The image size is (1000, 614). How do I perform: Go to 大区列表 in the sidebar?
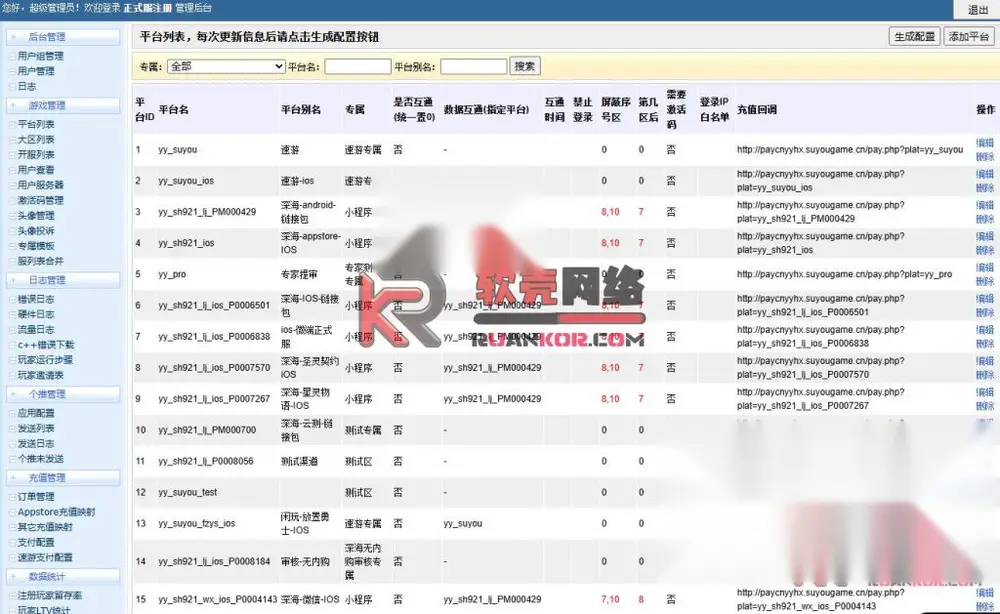pyautogui.click(x=36, y=140)
